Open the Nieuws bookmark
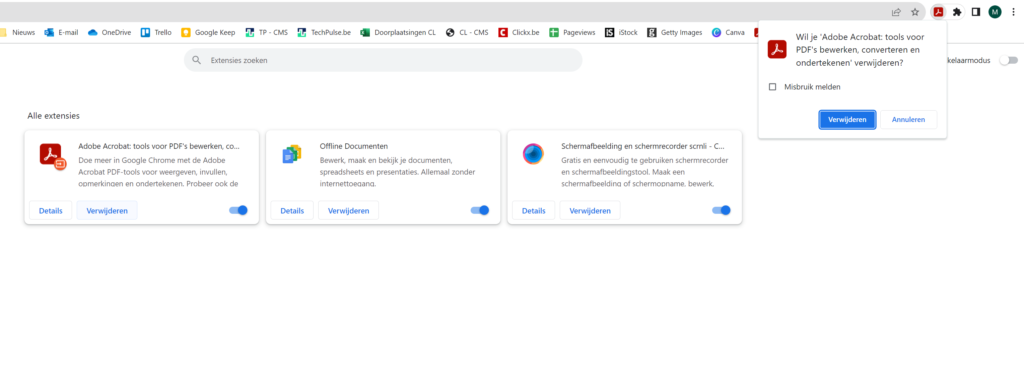The height and width of the screenshot is (376, 1024). [18, 32]
